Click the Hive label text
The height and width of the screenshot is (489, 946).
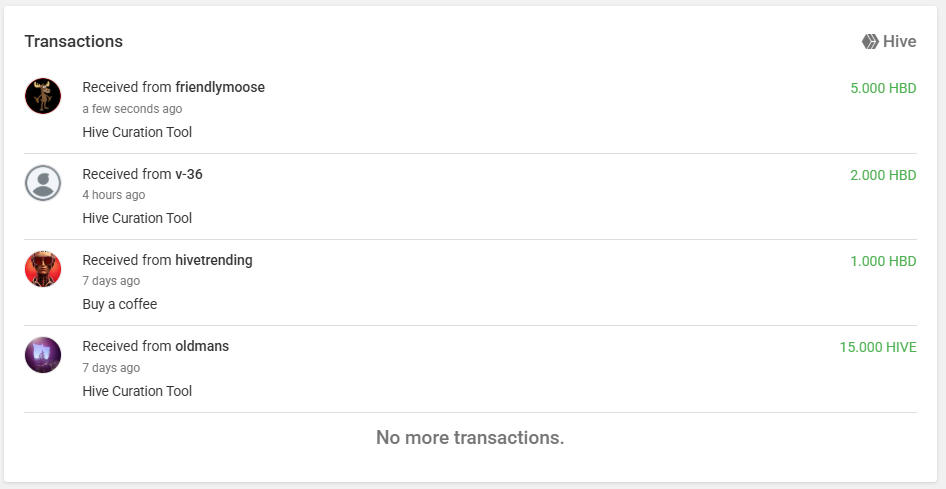point(900,42)
